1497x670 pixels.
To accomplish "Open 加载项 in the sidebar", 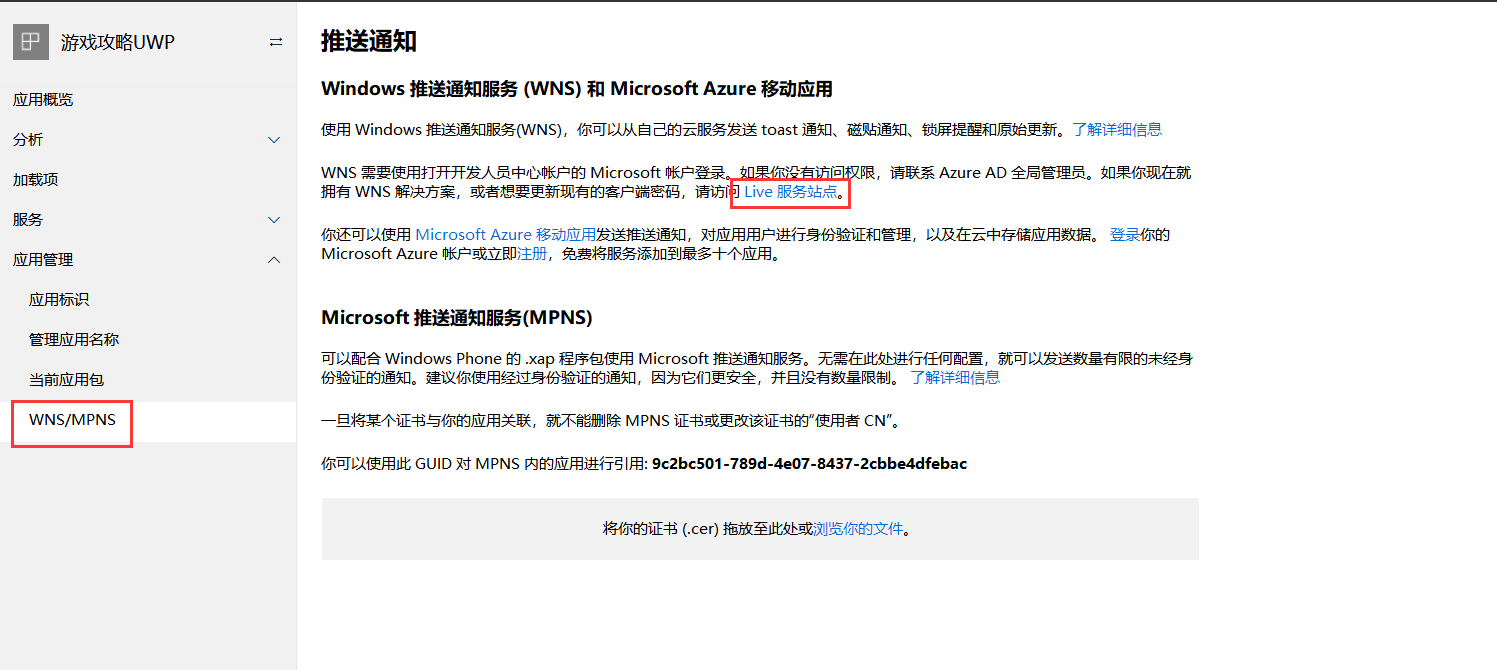I will click(36, 180).
